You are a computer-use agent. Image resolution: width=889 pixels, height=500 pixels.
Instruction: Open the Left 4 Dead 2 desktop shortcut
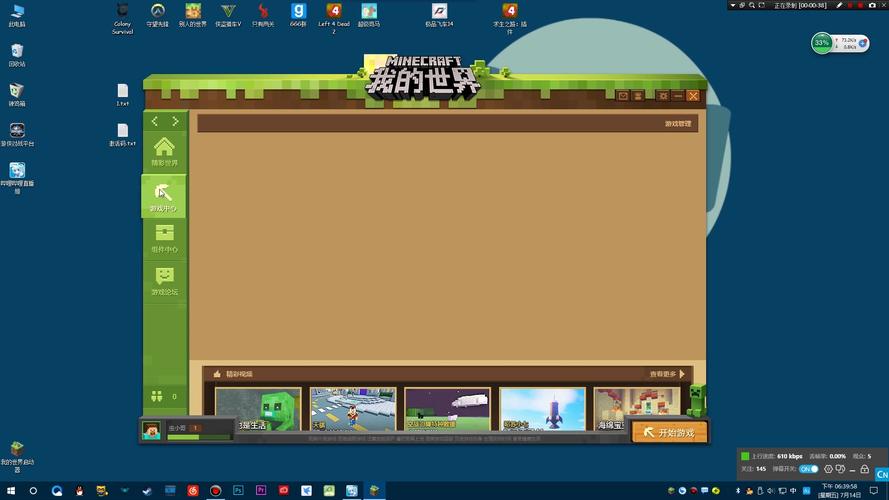tap(334, 15)
